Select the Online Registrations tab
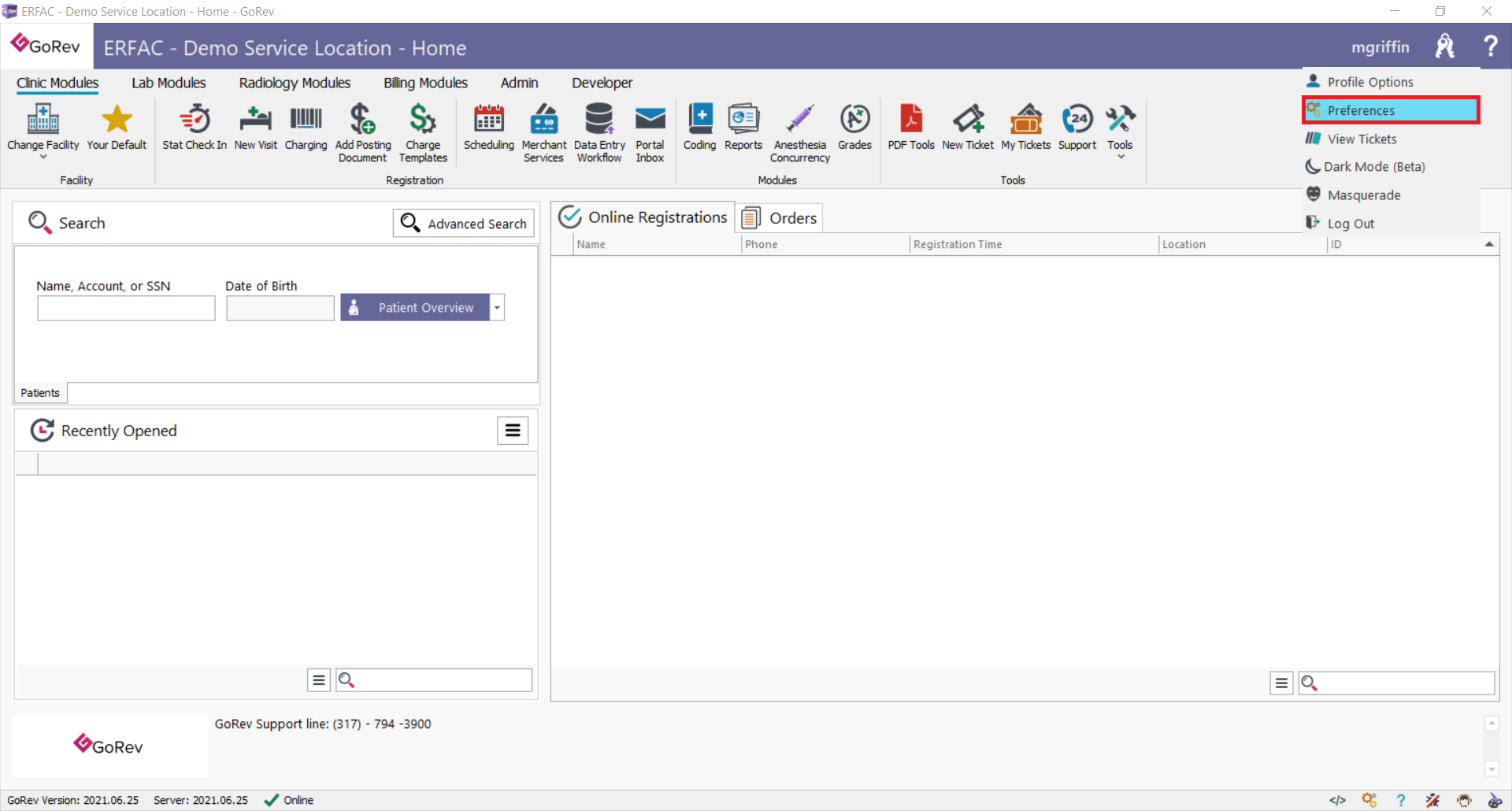1512x811 pixels. 643,217
